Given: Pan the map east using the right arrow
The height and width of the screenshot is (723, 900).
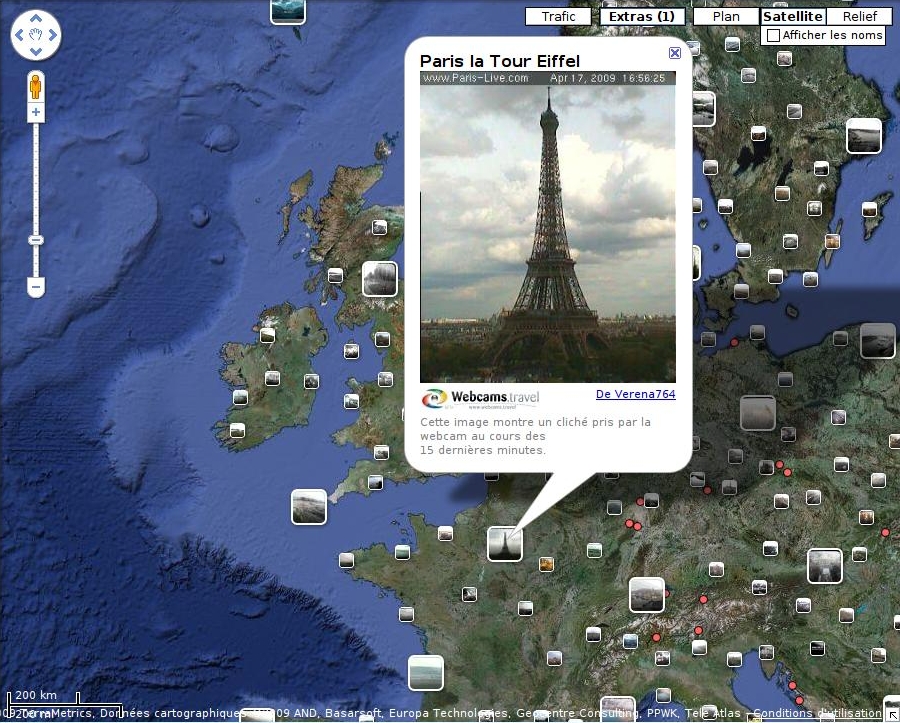Looking at the screenshot, I should [x=51, y=36].
